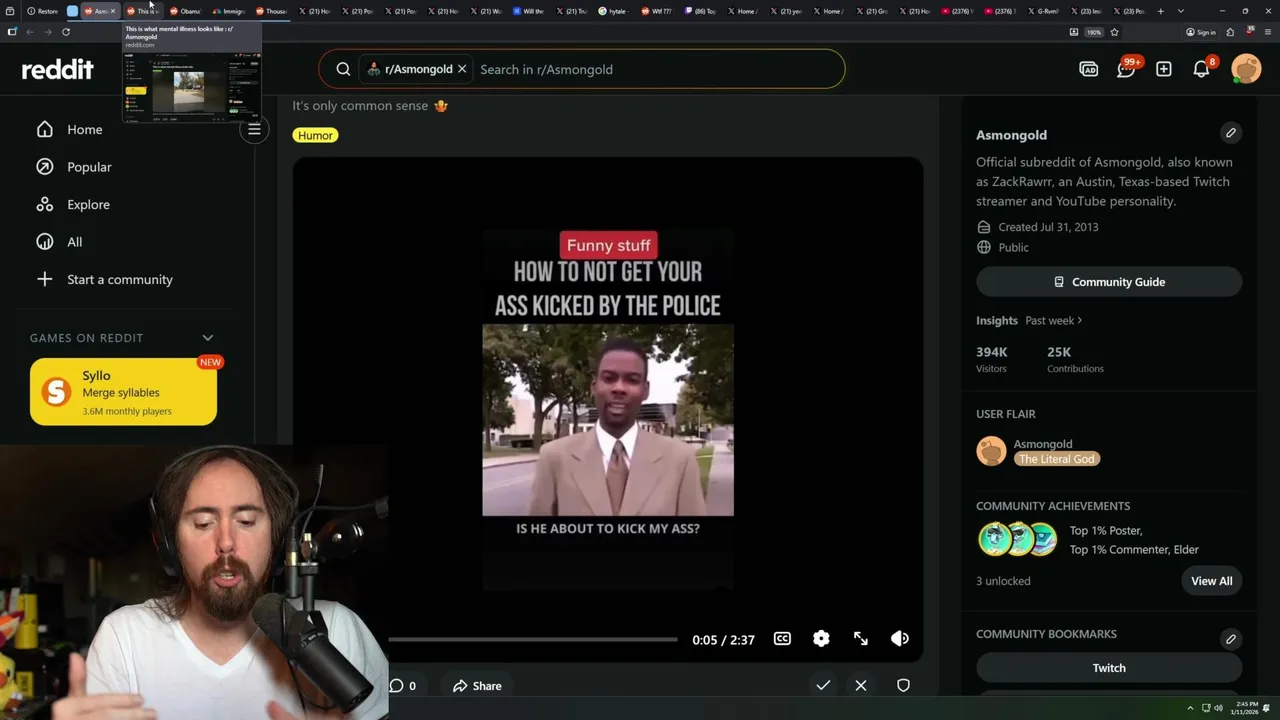Open the browser extensions icon
The image size is (1280, 720).
(1230, 32)
